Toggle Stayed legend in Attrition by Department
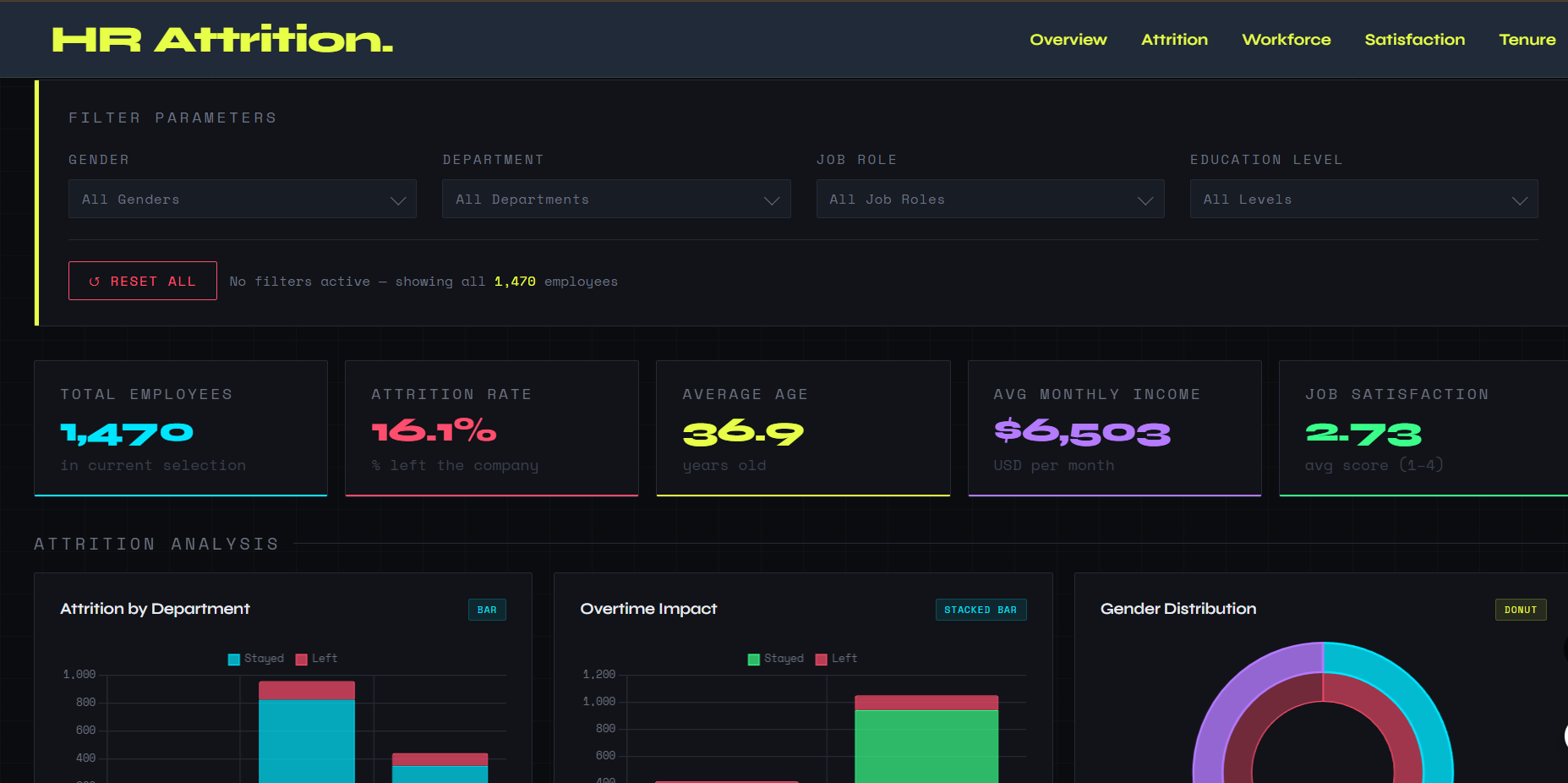 [x=256, y=659]
